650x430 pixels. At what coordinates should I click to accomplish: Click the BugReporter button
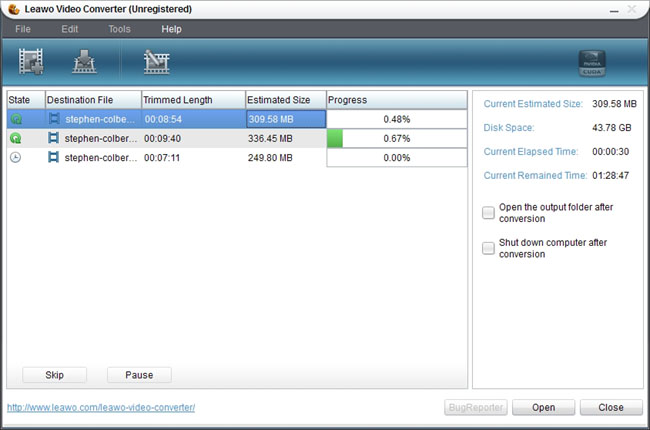coord(475,408)
